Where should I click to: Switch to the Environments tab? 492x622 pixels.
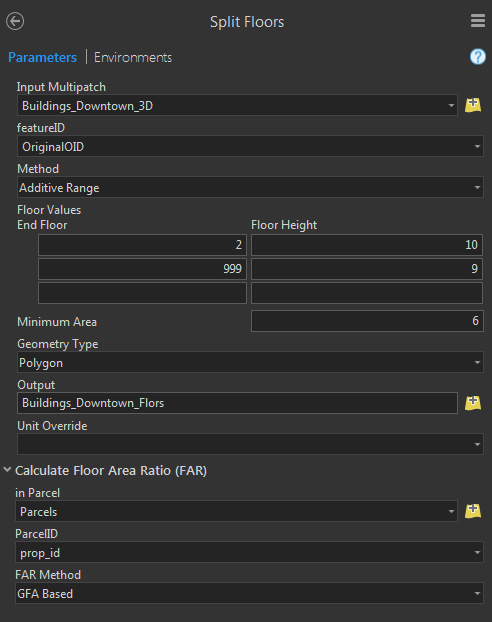133,58
